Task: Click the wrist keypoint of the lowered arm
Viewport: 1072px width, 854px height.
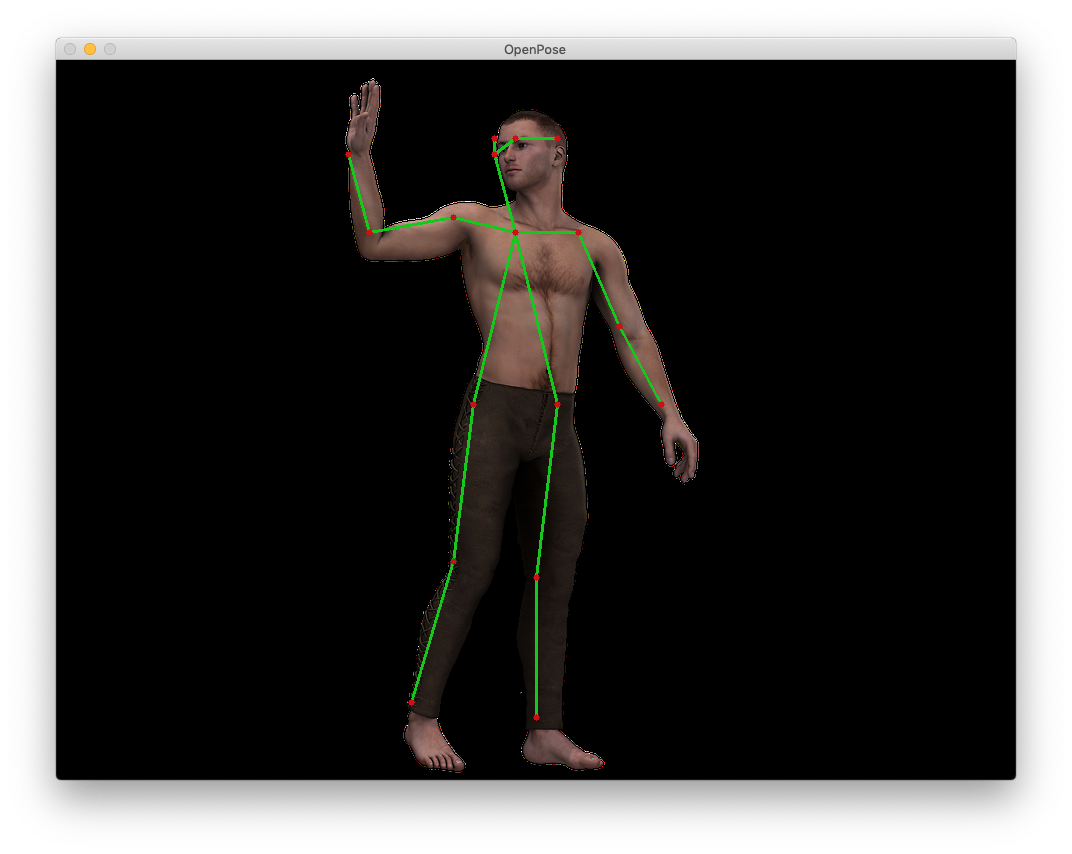Action: 661,404
